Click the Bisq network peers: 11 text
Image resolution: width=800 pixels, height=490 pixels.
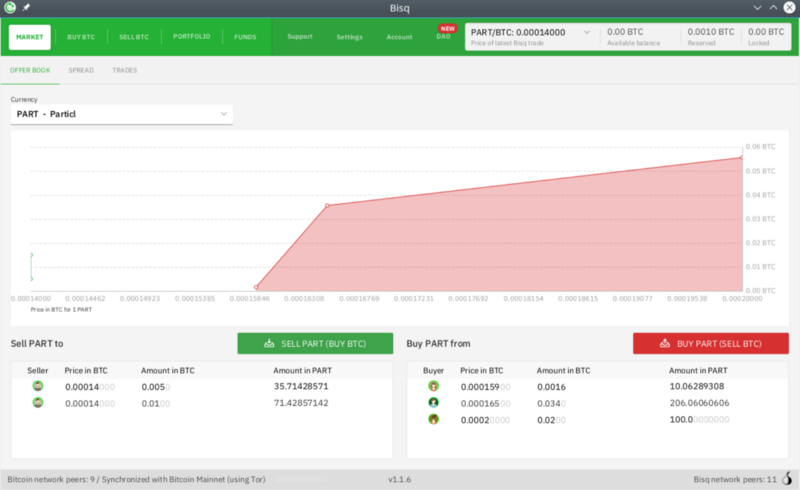[x=735, y=479]
